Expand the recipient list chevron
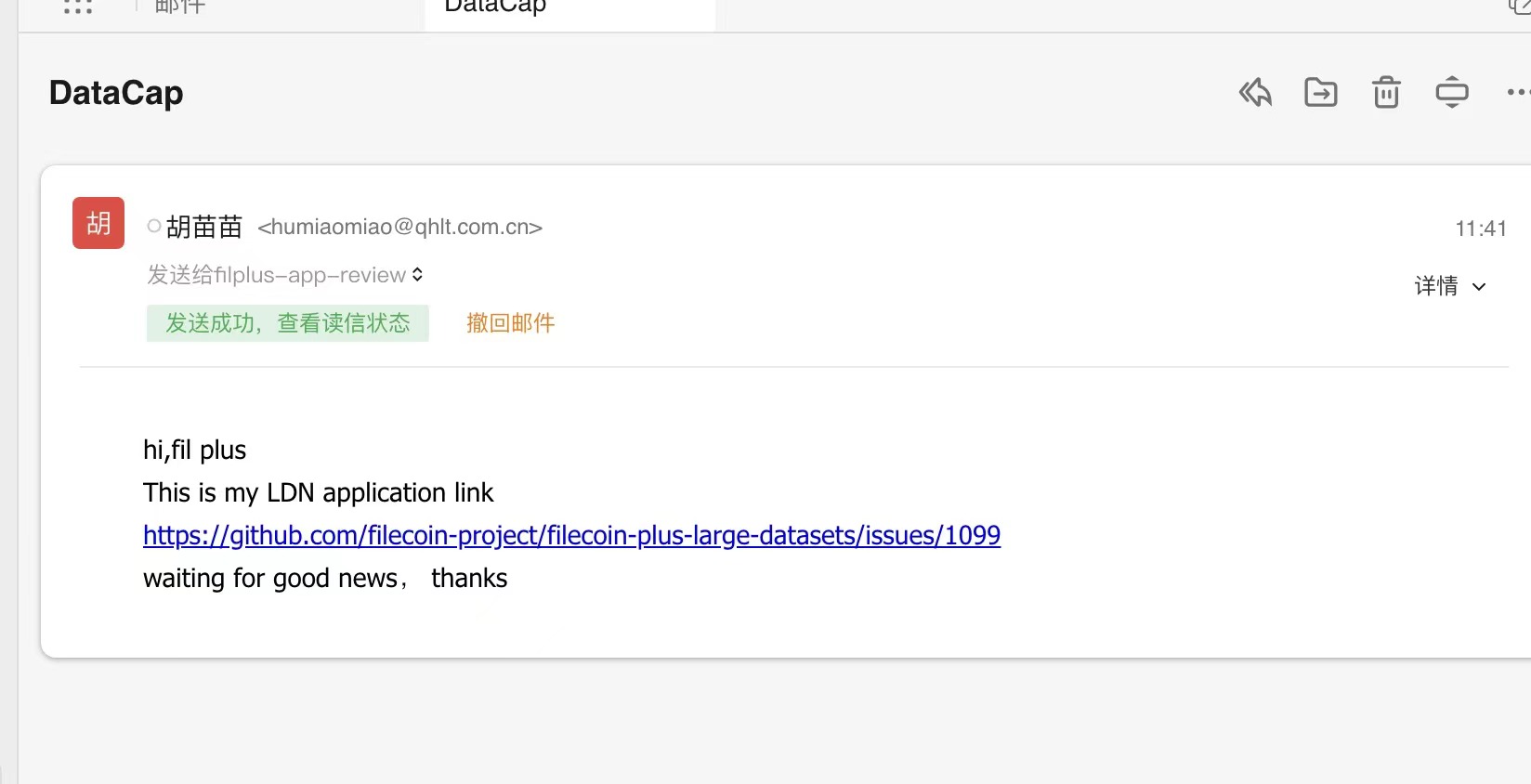This screenshot has height=784, width=1531. (418, 275)
